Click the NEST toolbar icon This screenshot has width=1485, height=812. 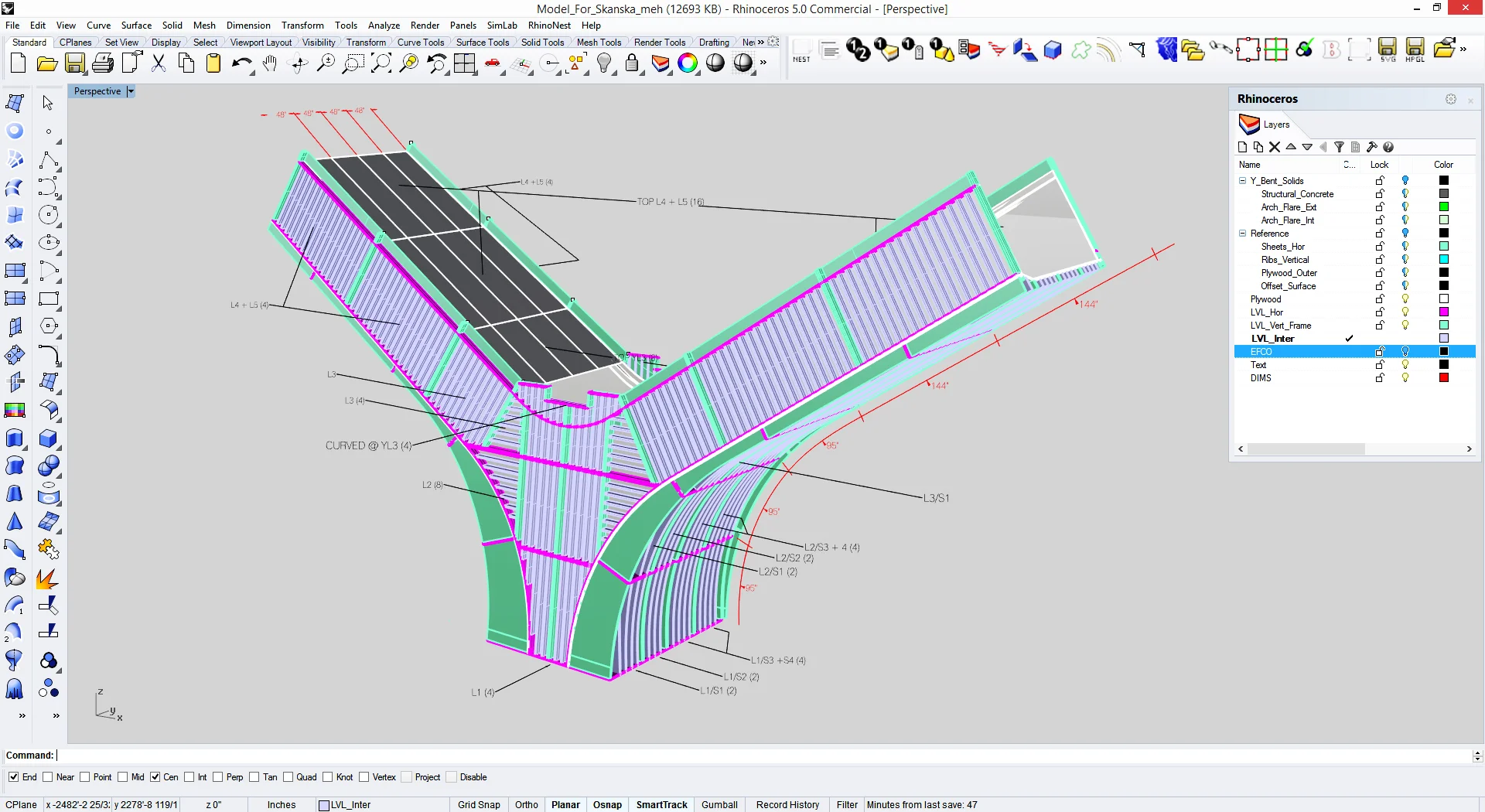click(x=802, y=51)
